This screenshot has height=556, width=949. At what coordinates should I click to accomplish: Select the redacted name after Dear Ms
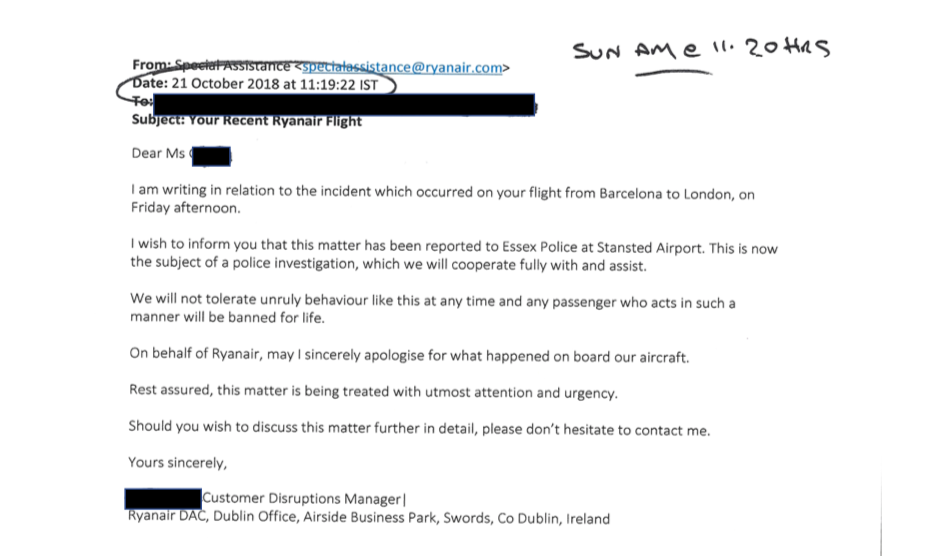pyautogui.click(x=211, y=156)
